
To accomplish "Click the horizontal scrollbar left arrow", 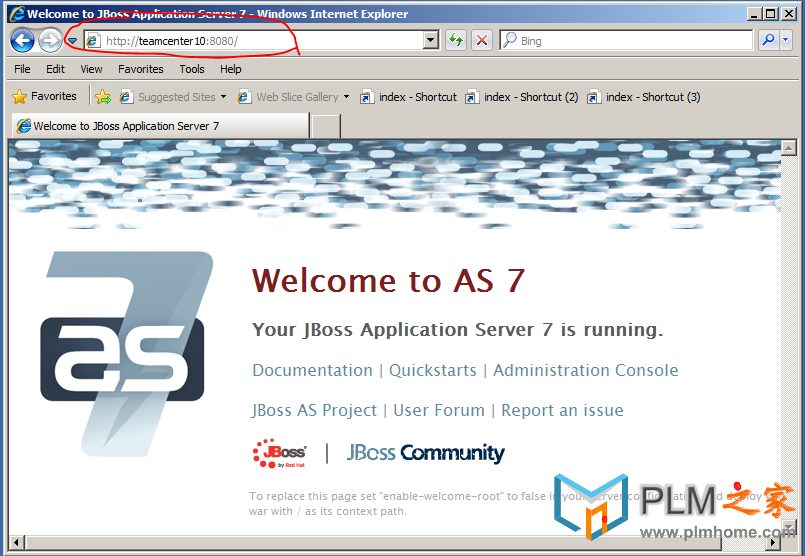I will [17, 542].
